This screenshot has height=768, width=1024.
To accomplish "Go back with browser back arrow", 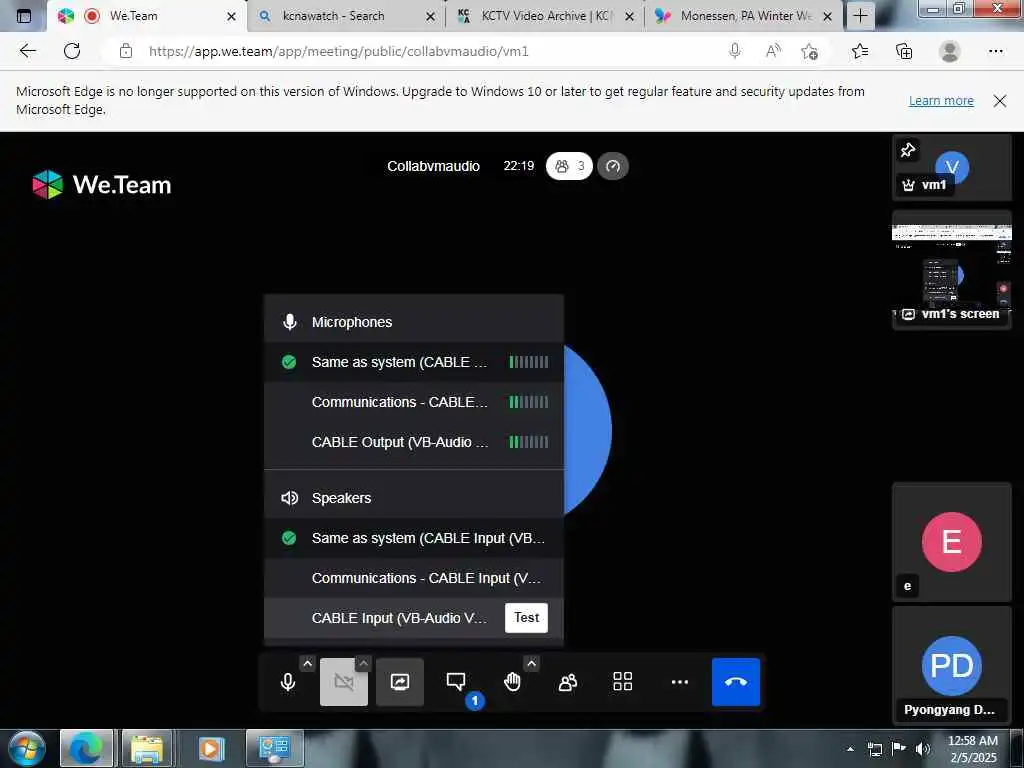I will tap(27, 51).
